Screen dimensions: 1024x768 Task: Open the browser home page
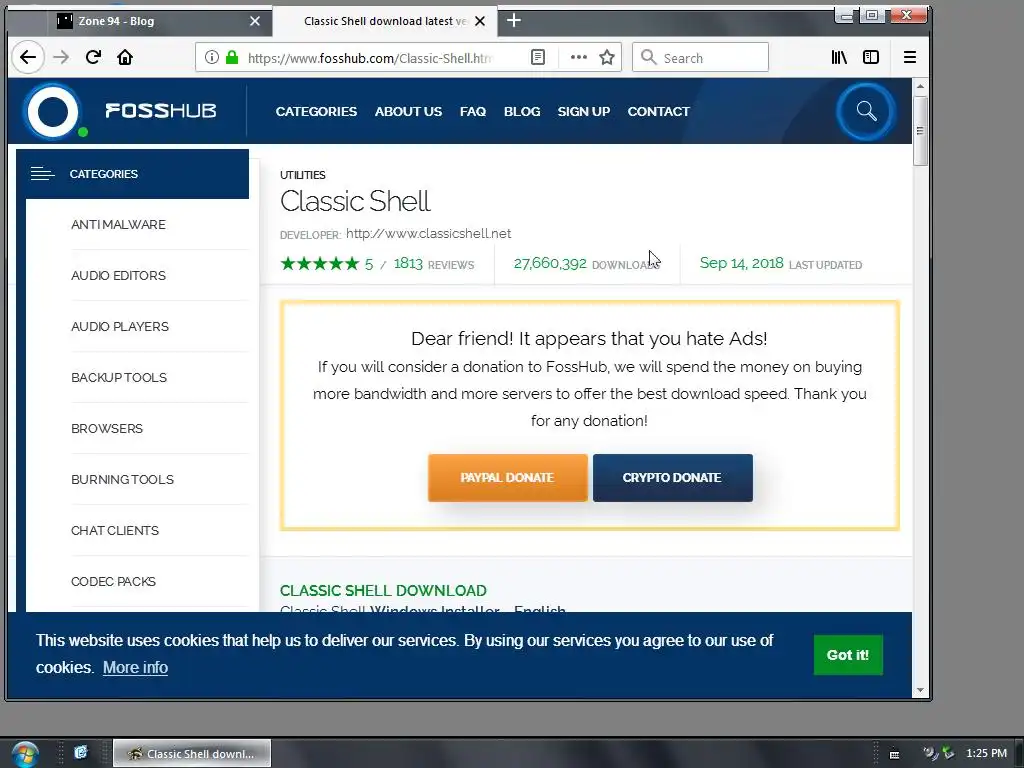point(125,57)
